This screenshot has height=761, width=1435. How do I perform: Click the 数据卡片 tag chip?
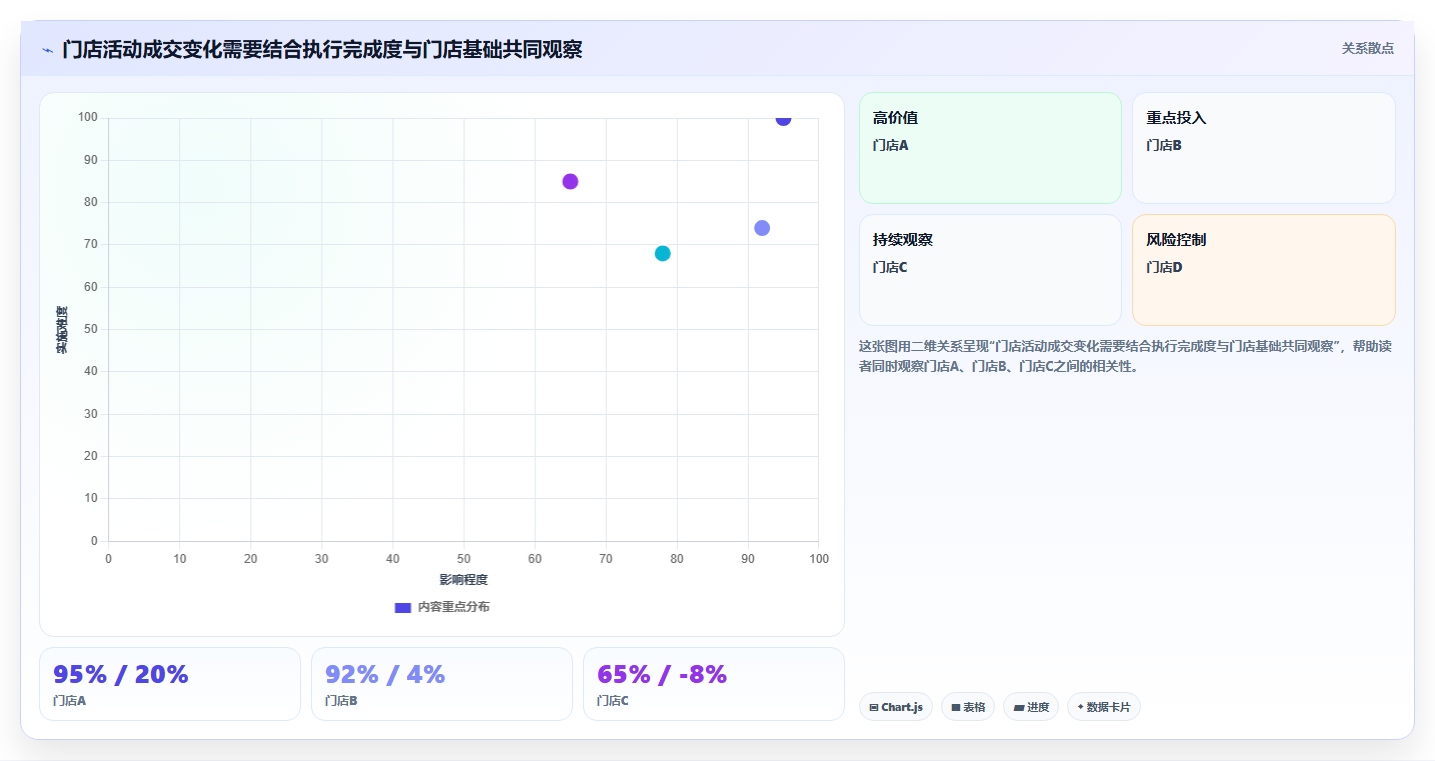1104,707
